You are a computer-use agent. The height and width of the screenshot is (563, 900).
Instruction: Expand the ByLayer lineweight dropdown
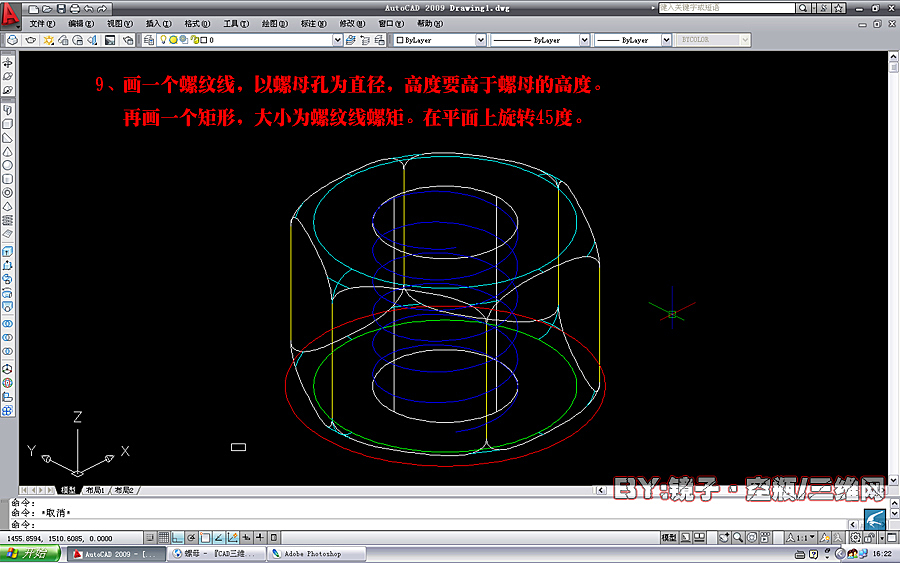pos(666,40)
